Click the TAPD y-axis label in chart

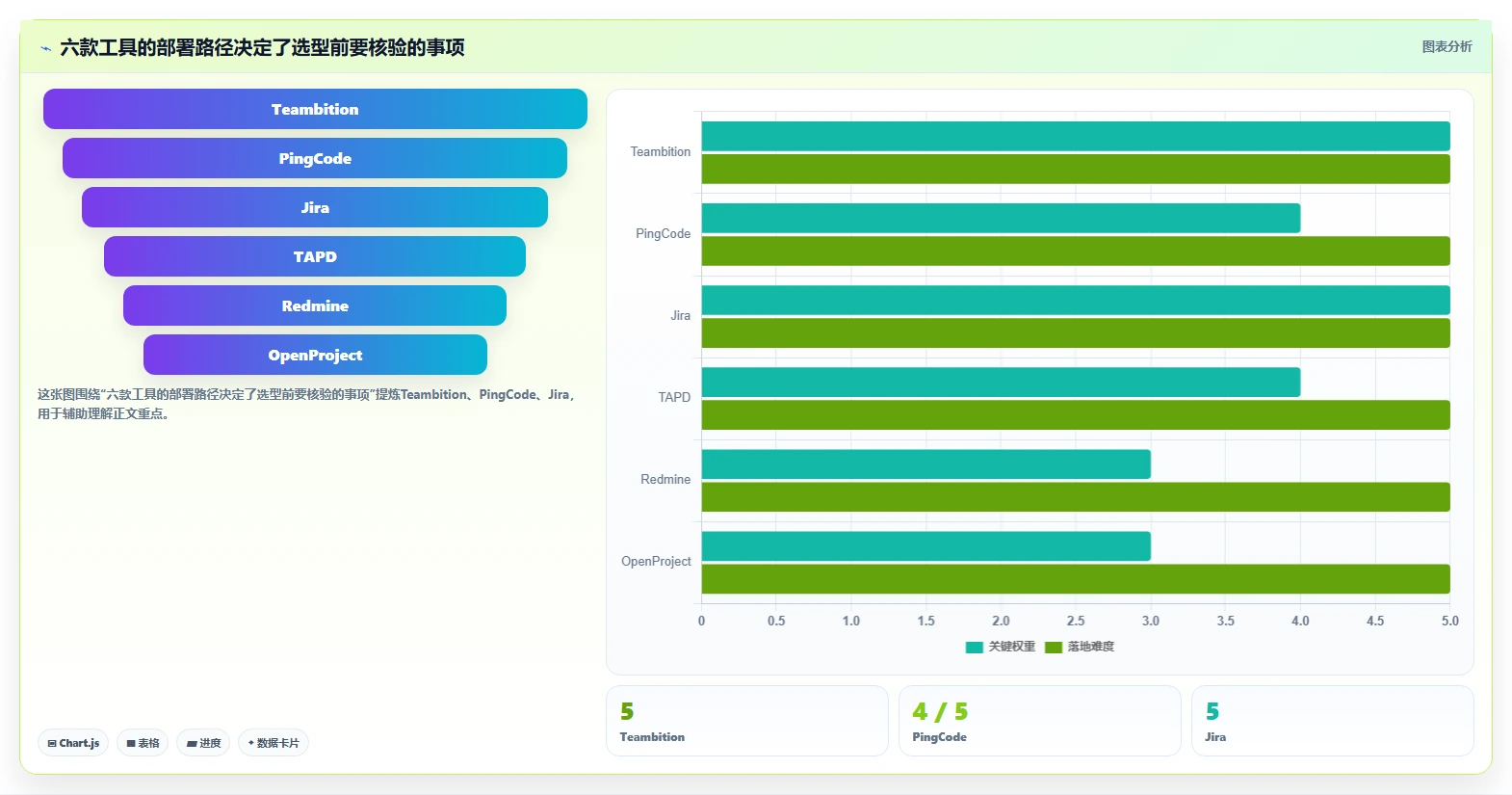click(674, 397)
